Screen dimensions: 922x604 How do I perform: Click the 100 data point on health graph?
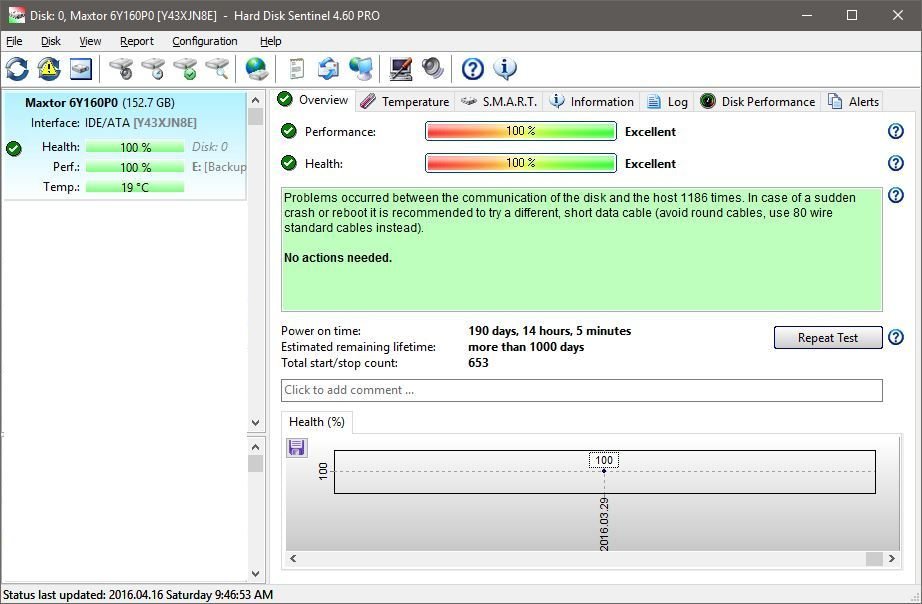coord(604,471)
